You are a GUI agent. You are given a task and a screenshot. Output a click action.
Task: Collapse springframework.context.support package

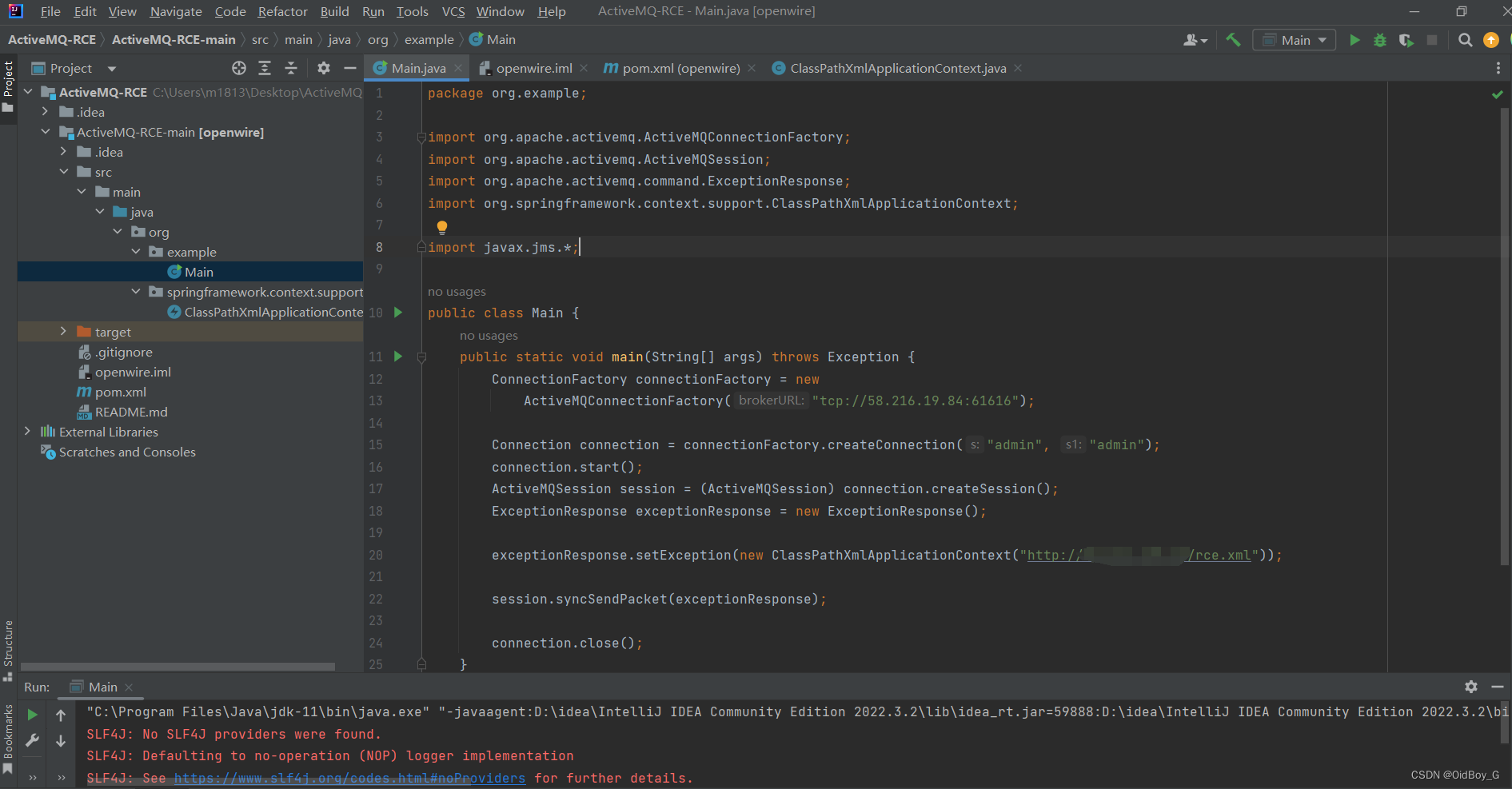coord(136,292)
